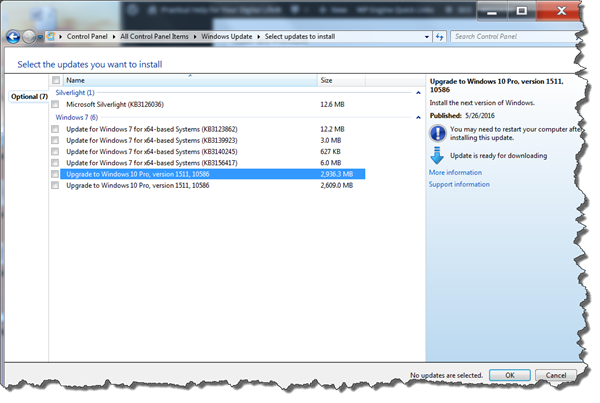Maximize the Windows Update window

(x=522, y=11)
